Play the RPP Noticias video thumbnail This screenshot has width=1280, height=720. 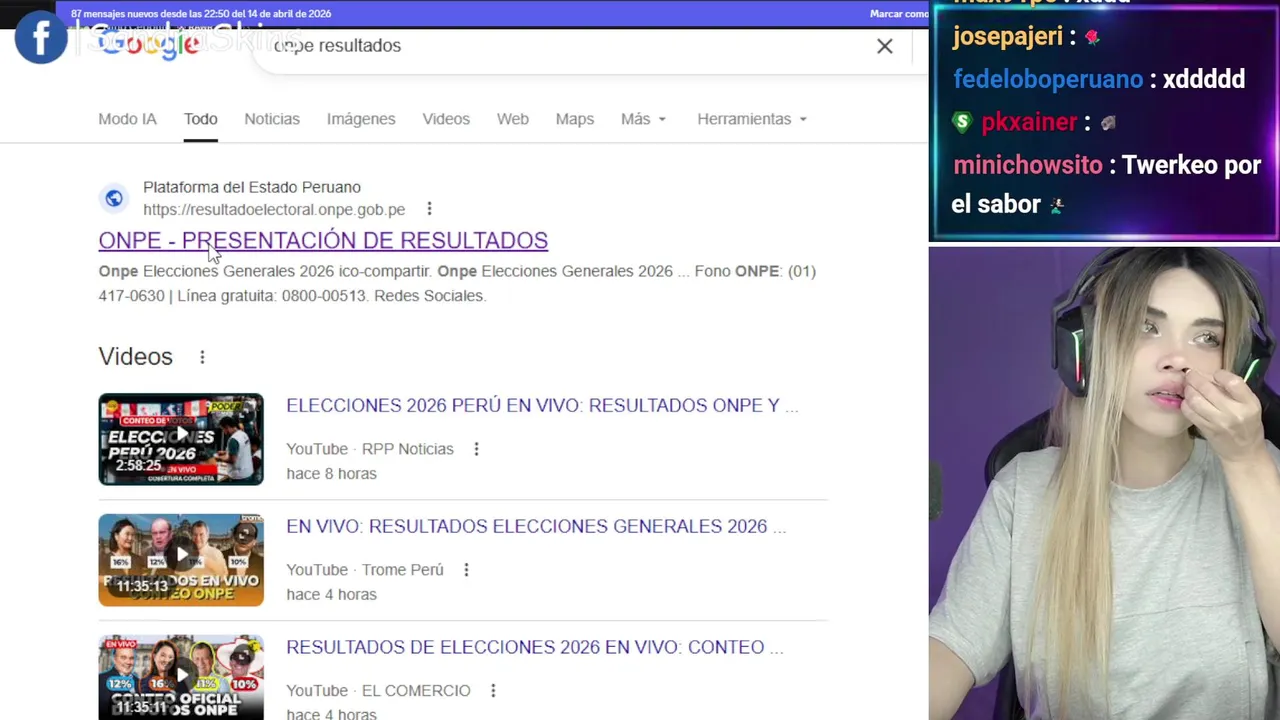[181, 439]
